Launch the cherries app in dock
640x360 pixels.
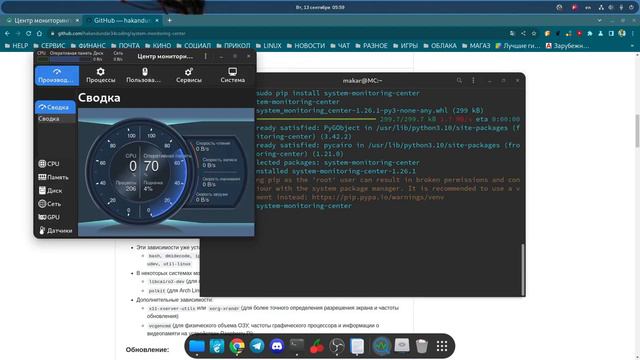tap(317, 346)
